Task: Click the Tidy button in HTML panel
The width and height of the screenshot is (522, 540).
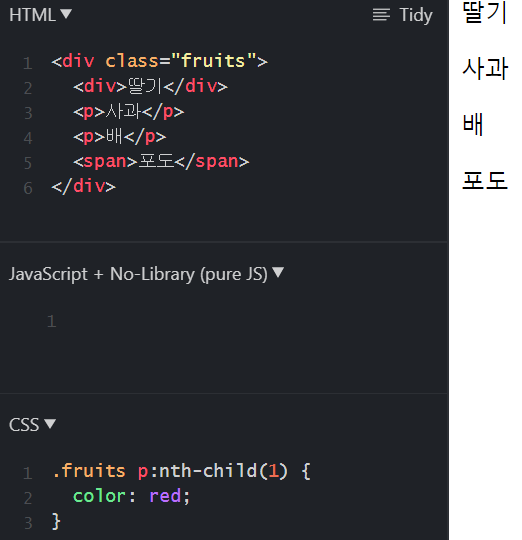Action: click(x=403, y=15)
